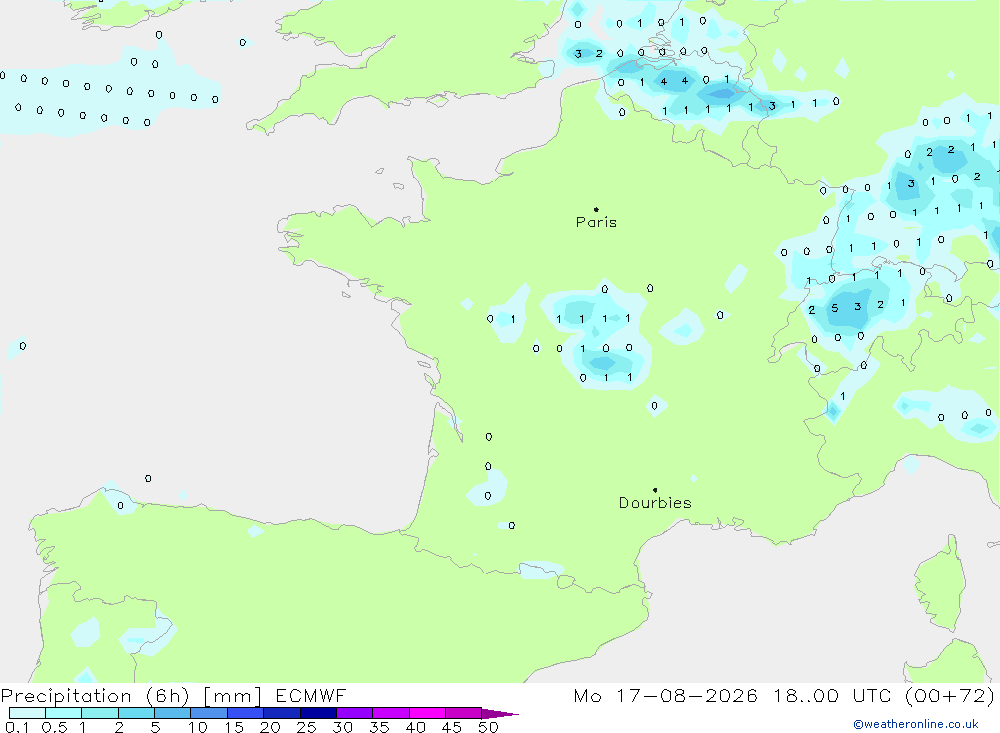Pick the 0.1–0.5 mm legend swatch
1000x733 pixels.
coord(27,713)
